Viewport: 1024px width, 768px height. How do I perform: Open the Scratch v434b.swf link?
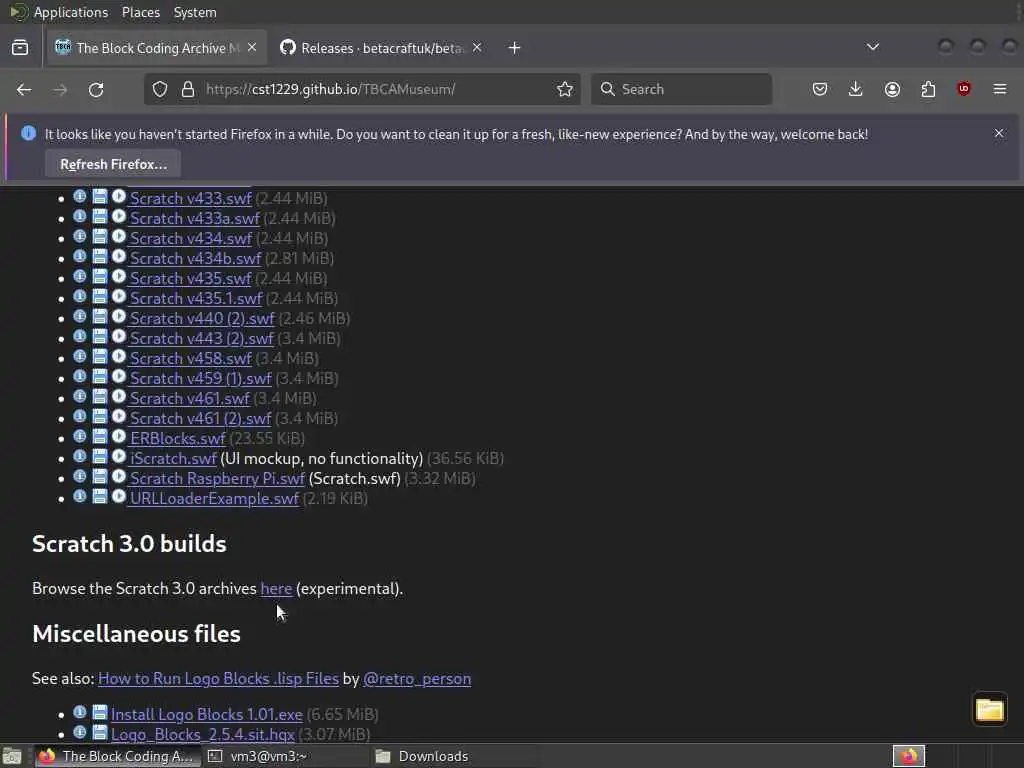(195, 258)
